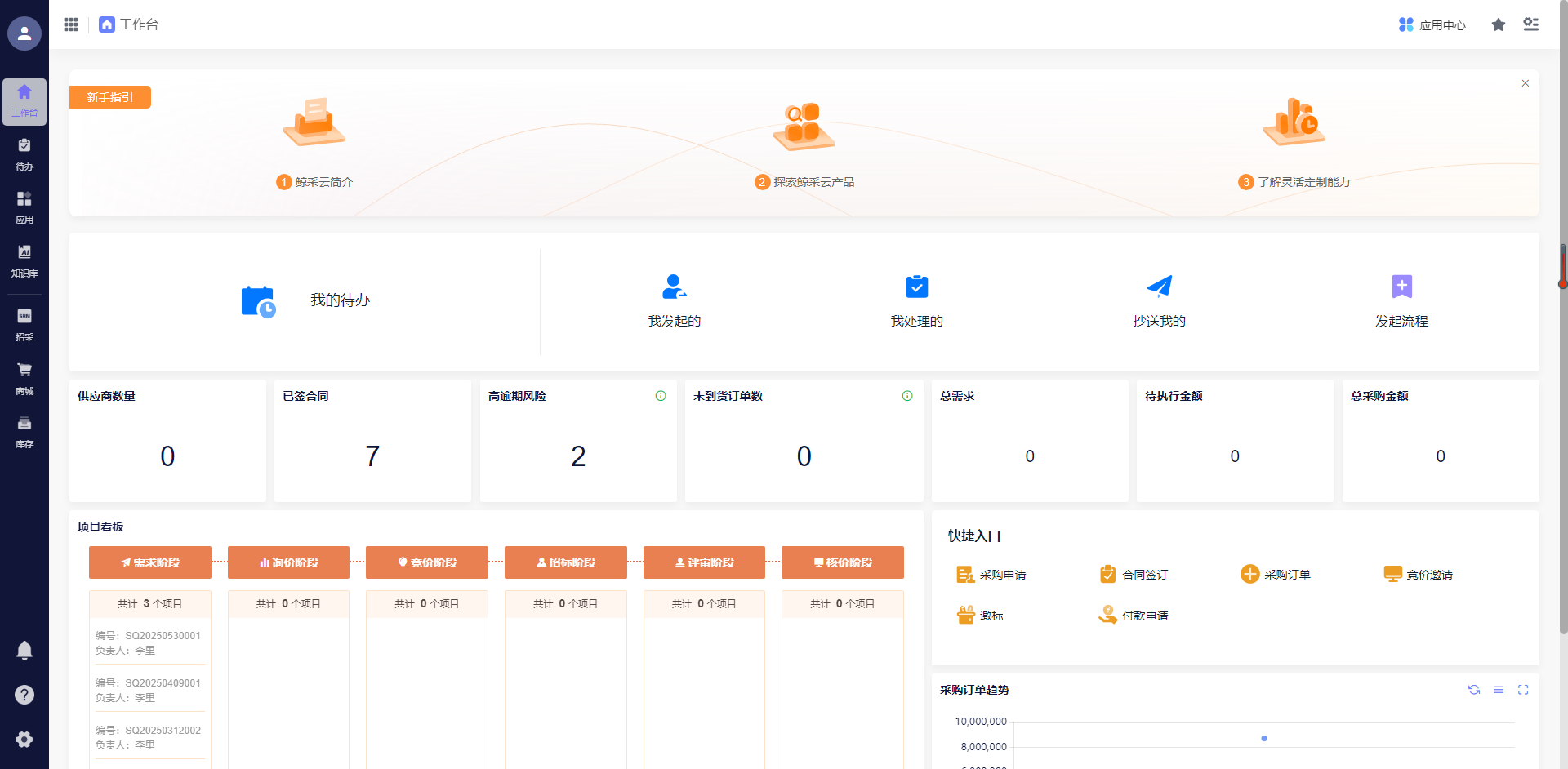
Task: Close the 新手指引 banner
Action: click(x=1525, y=83)
